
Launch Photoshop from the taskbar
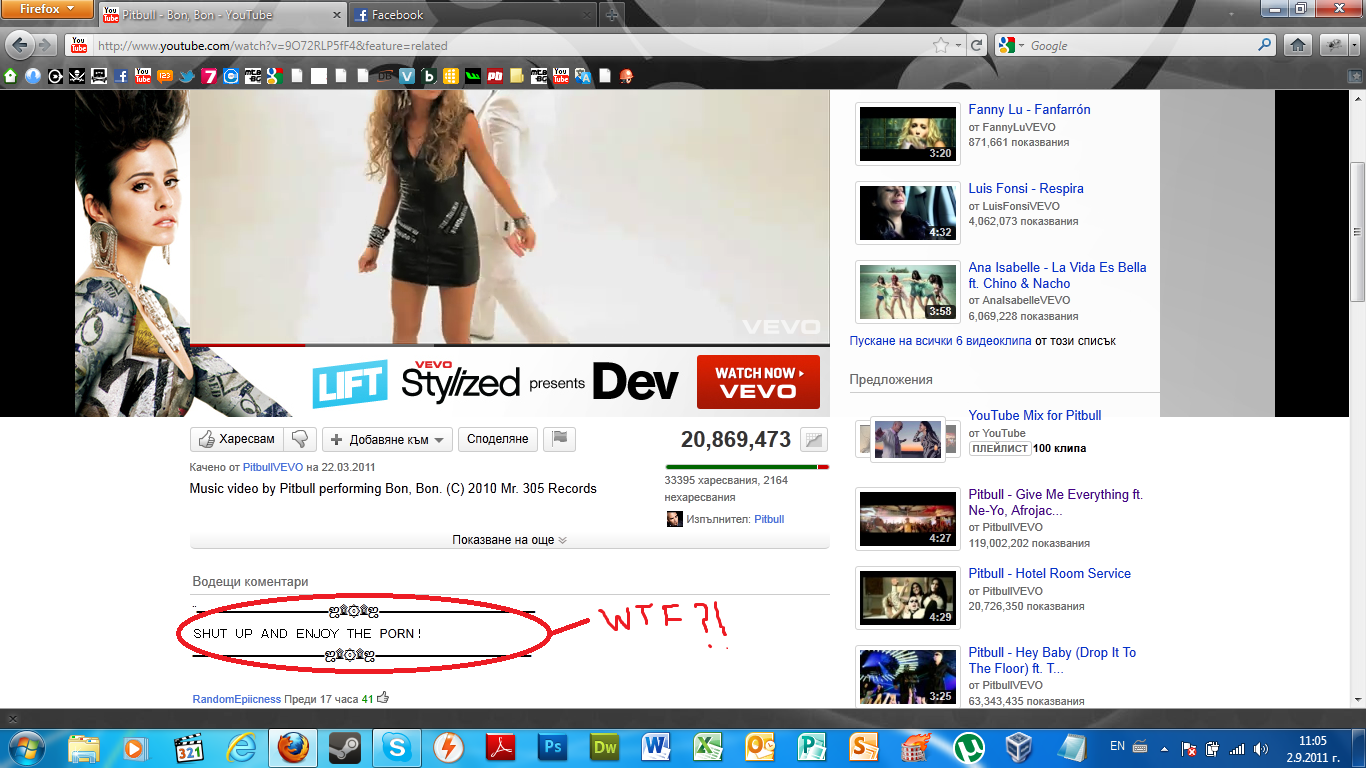tap(553, 747)
